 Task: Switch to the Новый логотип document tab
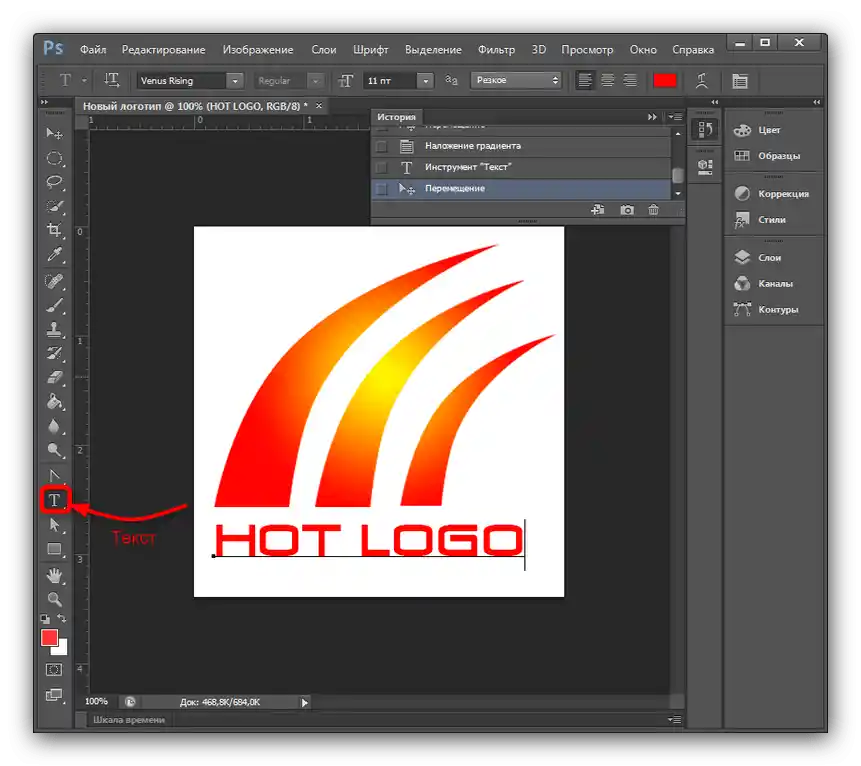[194, 106]
